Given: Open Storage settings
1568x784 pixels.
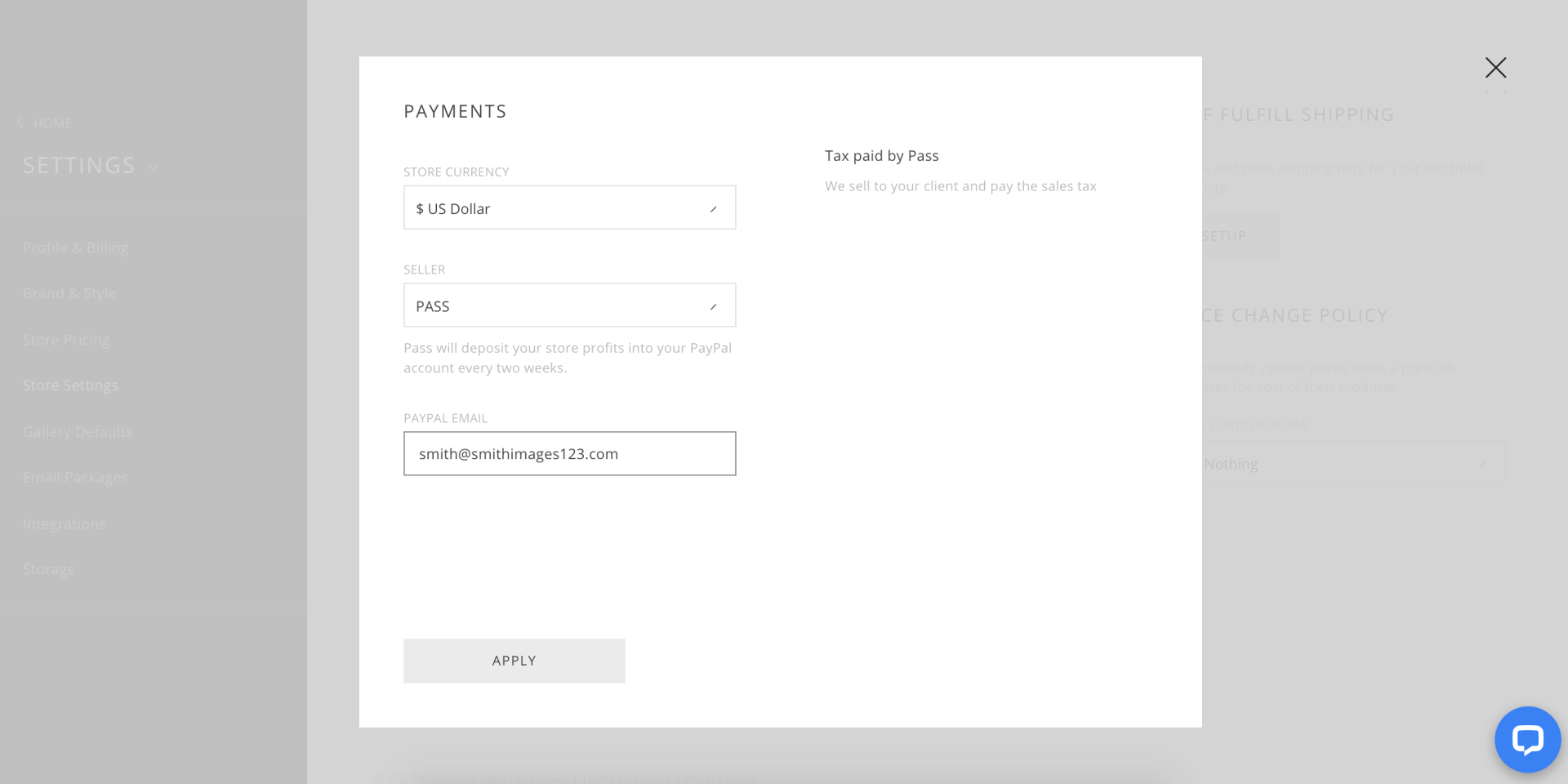Looking at the screenshot, I should coord(49,570).
